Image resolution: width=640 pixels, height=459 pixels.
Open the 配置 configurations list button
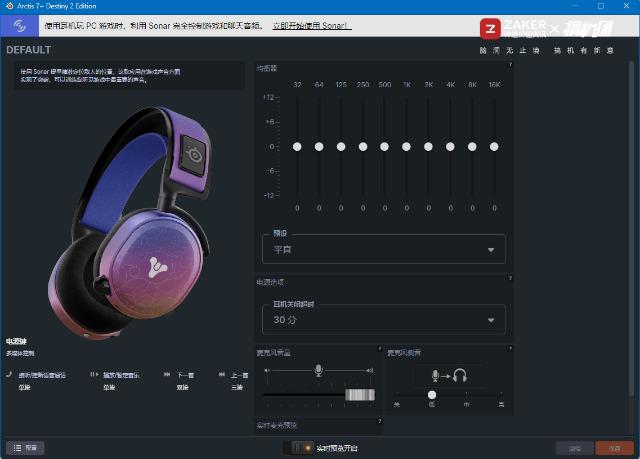(25, 448)
